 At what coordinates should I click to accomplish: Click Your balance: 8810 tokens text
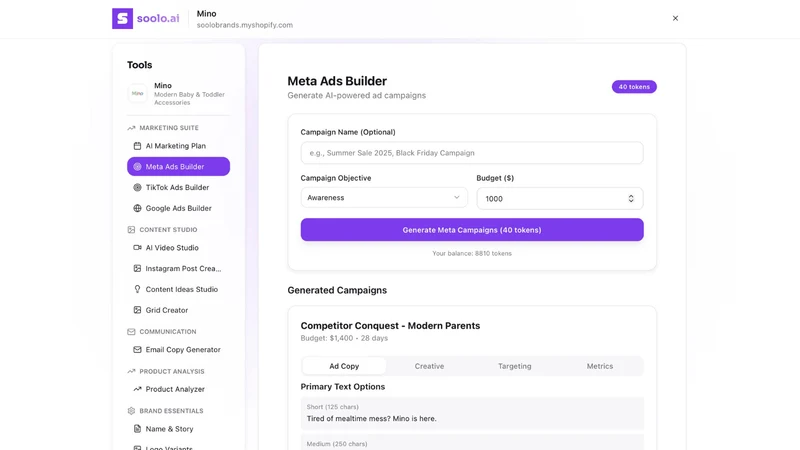click(x=472, y=254)
